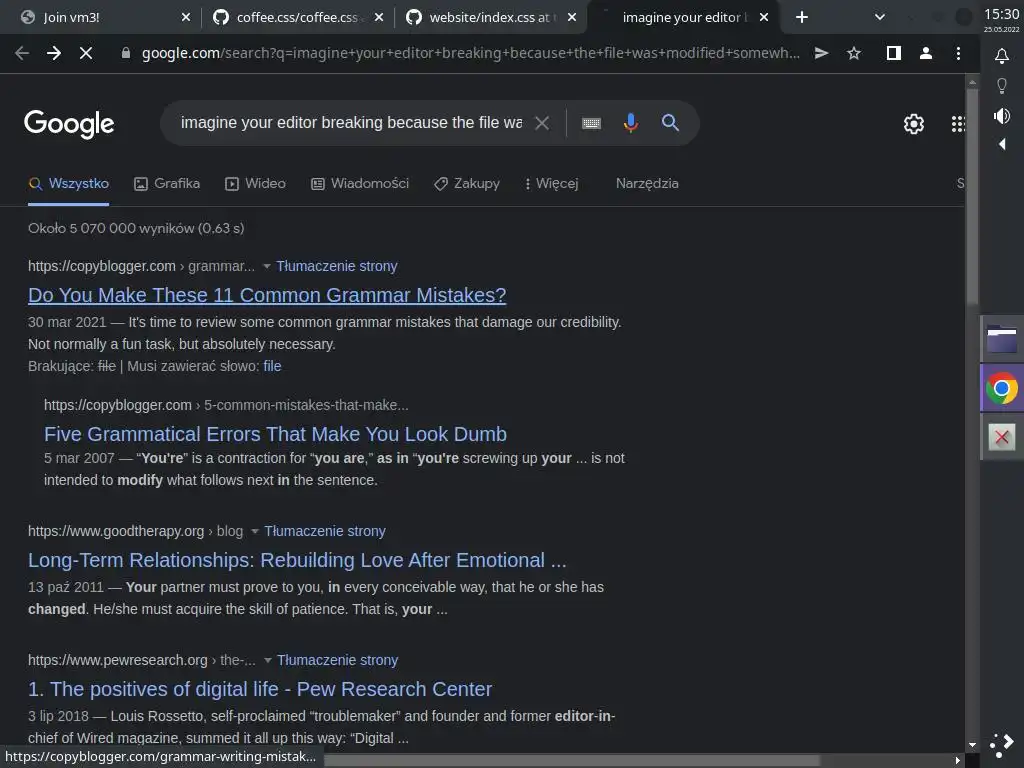Close the Join vm3! tab
This screenshot has height=768, width=1024.
(185, 17)
